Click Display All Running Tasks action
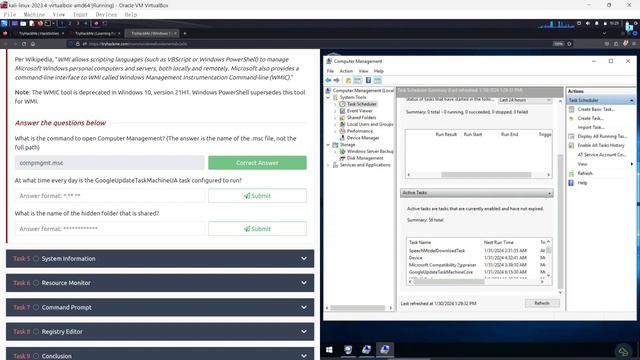This screenshot has width=640, height=360. [x=602, y=136]
